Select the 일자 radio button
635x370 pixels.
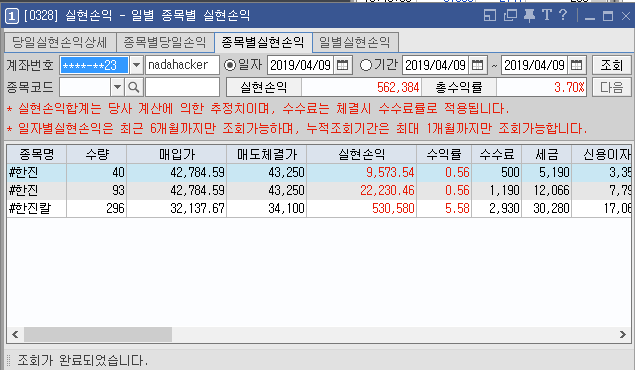tap(230, 65)
